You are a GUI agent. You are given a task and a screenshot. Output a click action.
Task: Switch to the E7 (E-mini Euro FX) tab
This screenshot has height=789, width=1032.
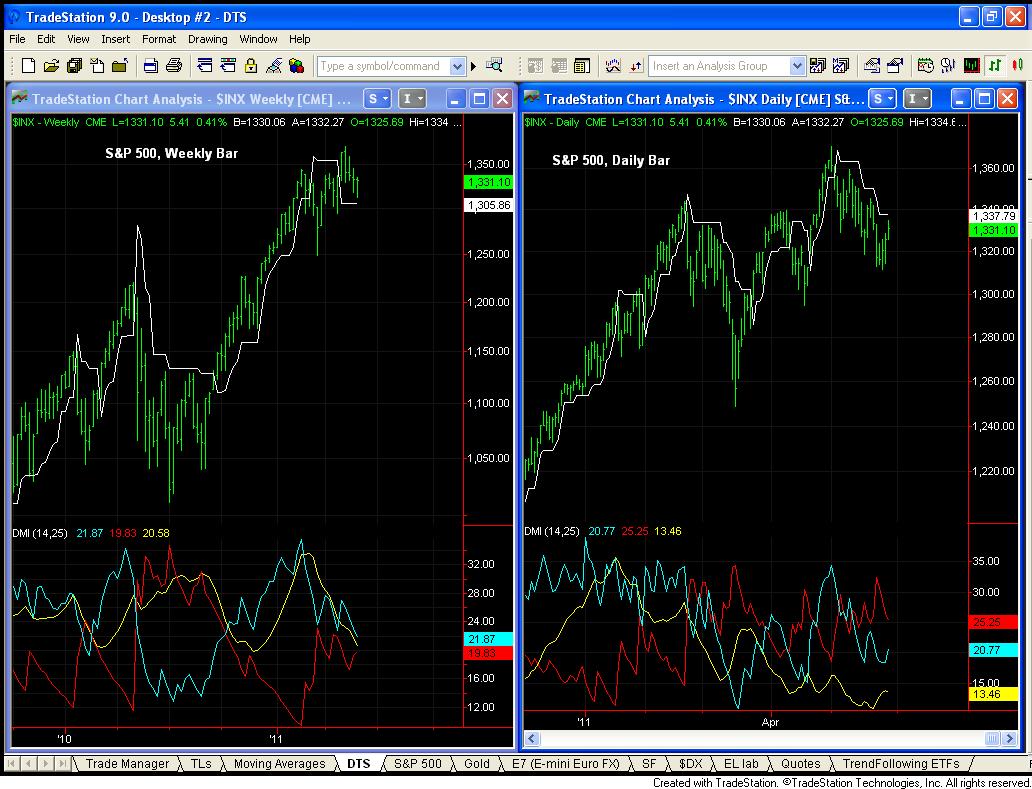coord(565,763)
